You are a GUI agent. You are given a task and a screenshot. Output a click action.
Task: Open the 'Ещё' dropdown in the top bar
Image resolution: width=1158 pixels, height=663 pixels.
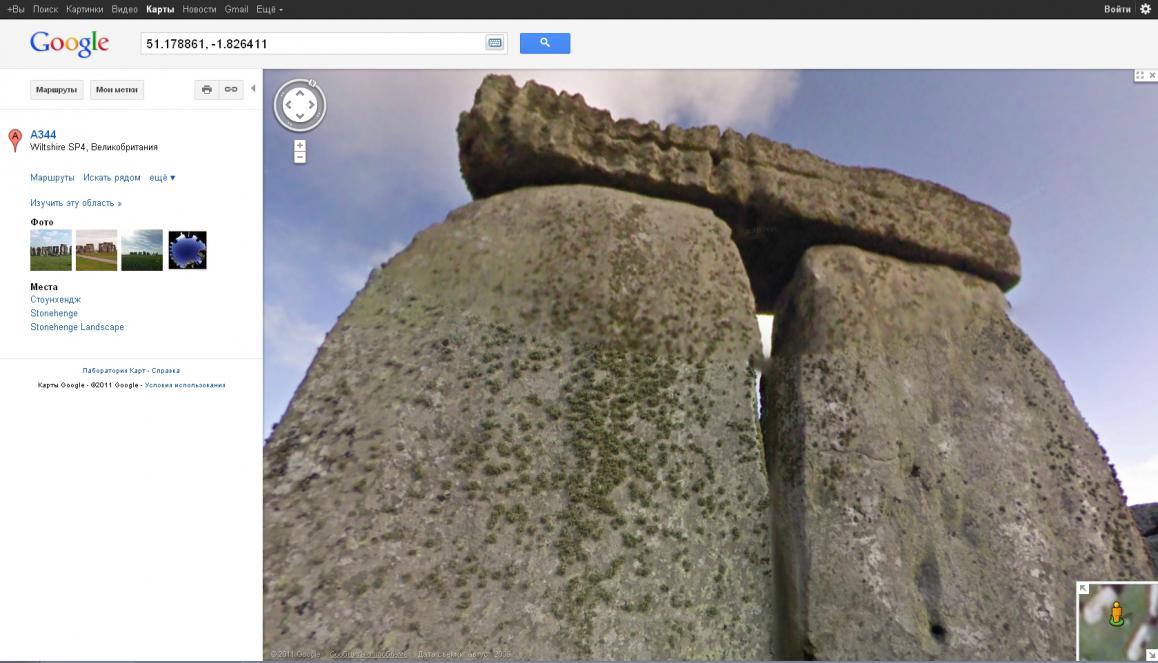(269, 9)
